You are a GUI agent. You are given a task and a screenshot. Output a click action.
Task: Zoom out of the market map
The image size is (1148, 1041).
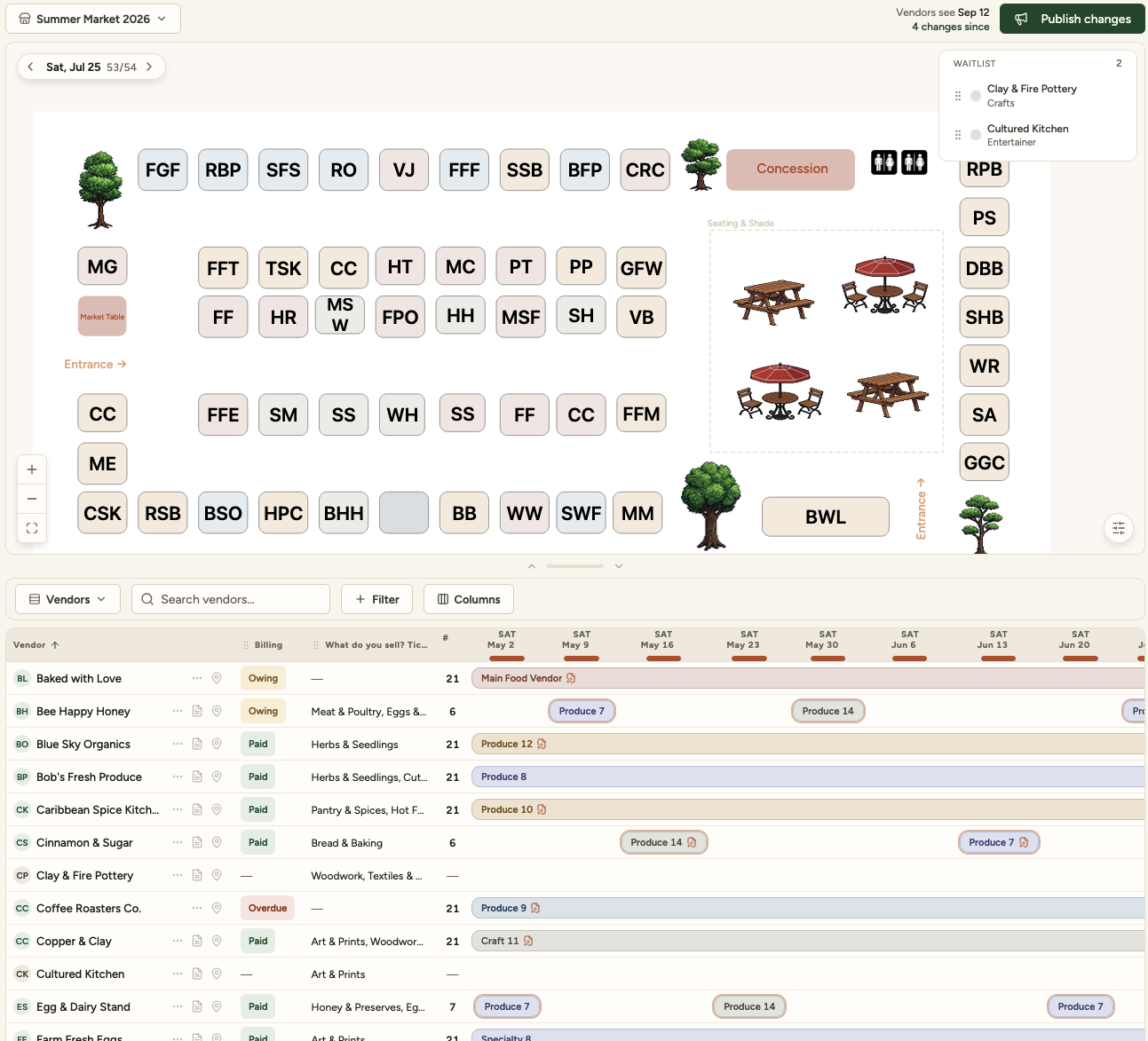32,499
